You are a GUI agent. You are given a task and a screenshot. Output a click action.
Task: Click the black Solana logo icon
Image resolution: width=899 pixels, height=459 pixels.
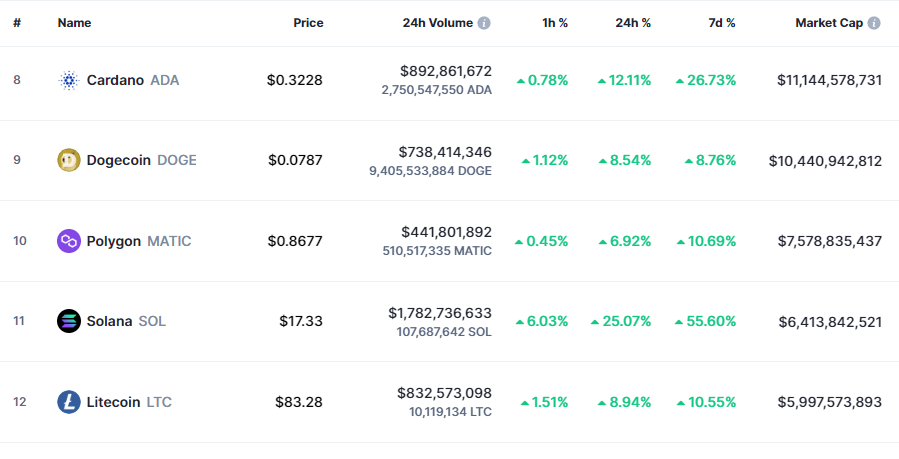(x=69, y=321)
